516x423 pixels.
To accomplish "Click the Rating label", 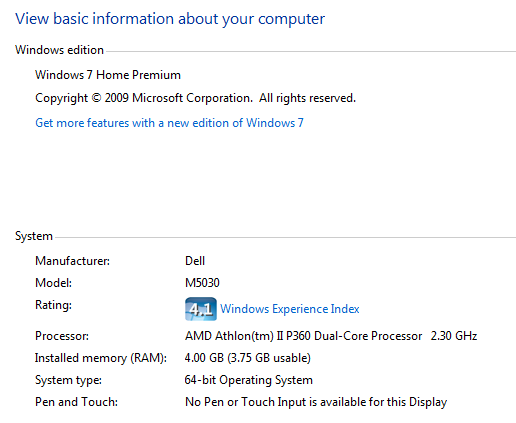I will pos(53,305).
